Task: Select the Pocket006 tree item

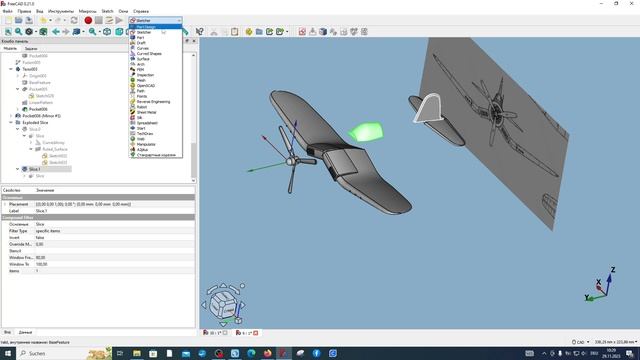Action: pos(38,109)
